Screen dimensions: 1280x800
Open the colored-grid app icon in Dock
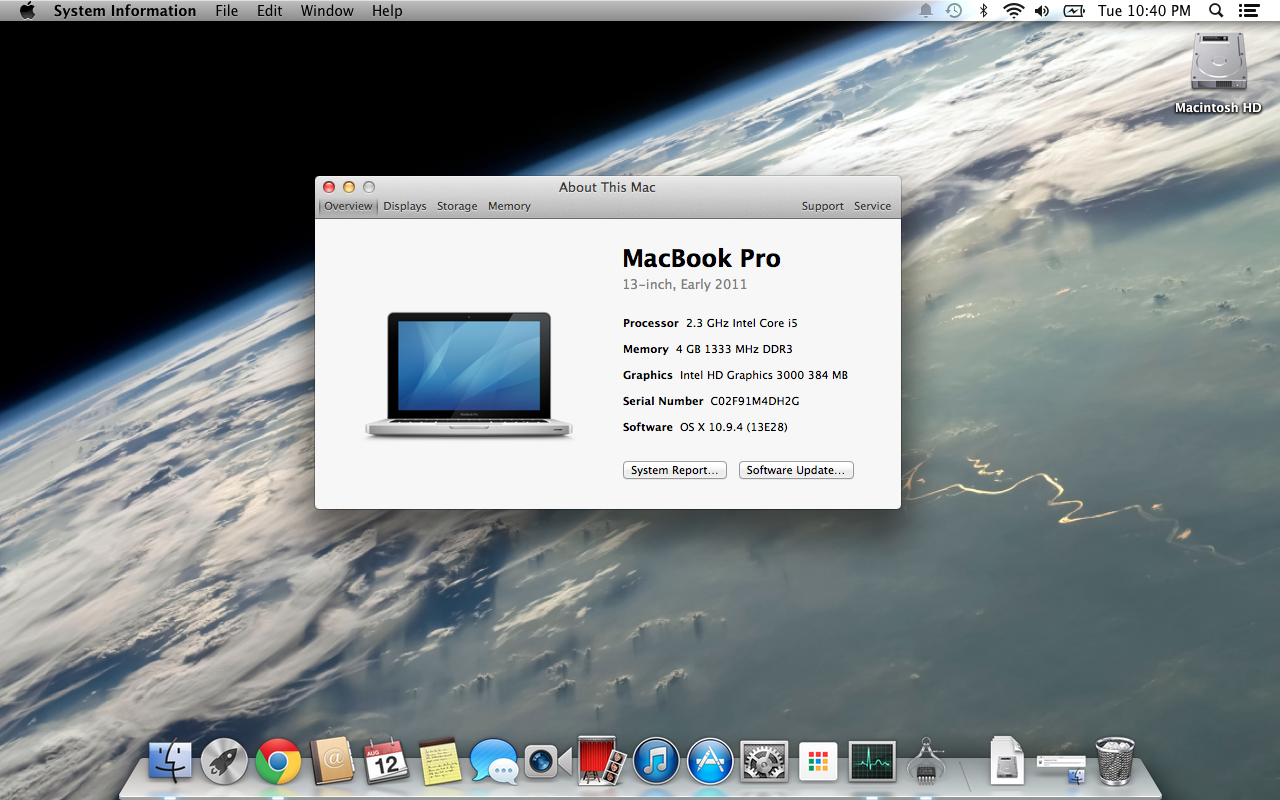tap(818, 763)
